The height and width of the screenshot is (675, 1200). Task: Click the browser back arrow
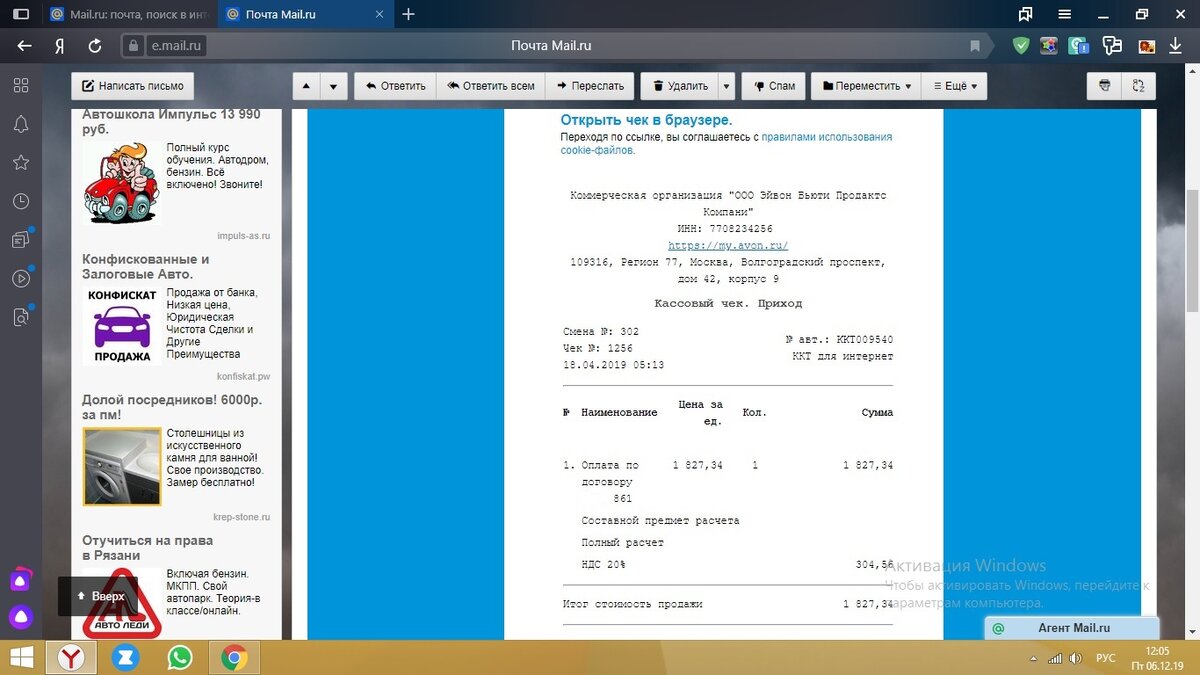tap(25, 45)
